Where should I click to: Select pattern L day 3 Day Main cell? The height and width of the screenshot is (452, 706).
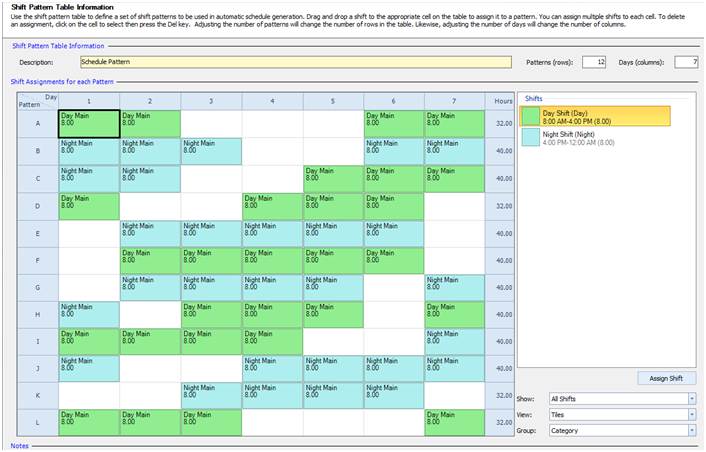click(x=211, y=423)
